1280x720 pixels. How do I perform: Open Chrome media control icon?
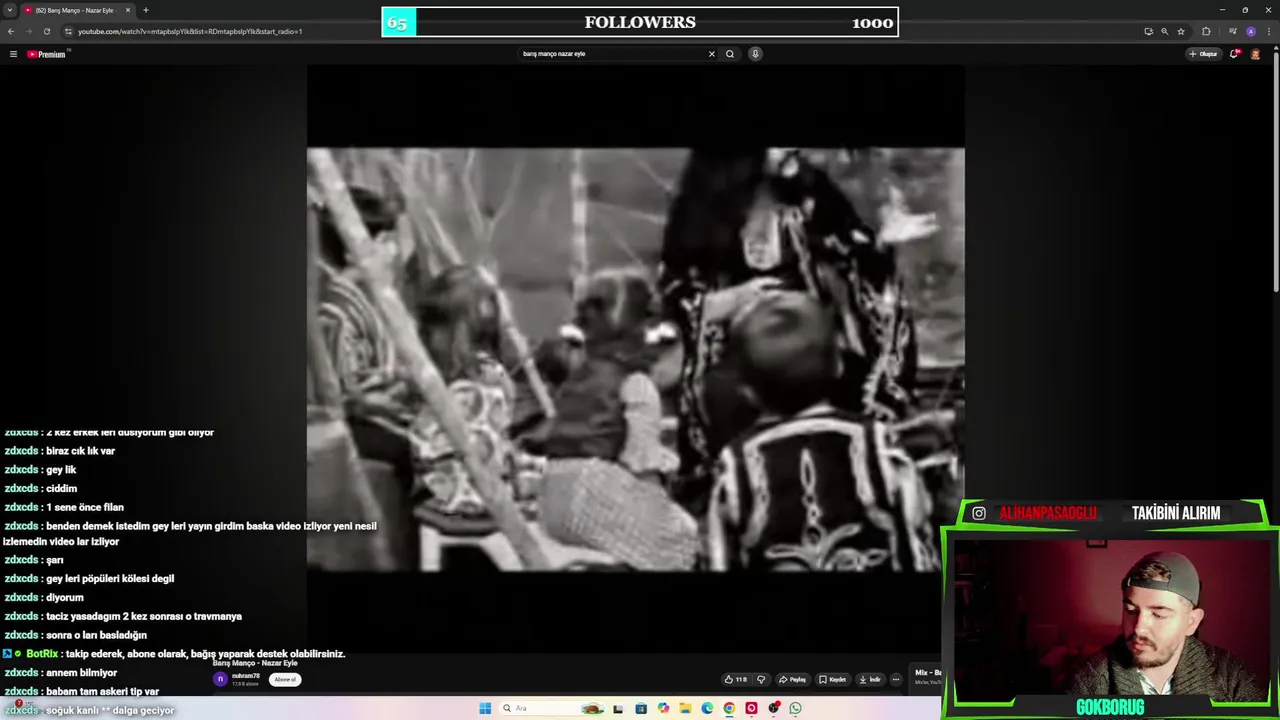1232,31
